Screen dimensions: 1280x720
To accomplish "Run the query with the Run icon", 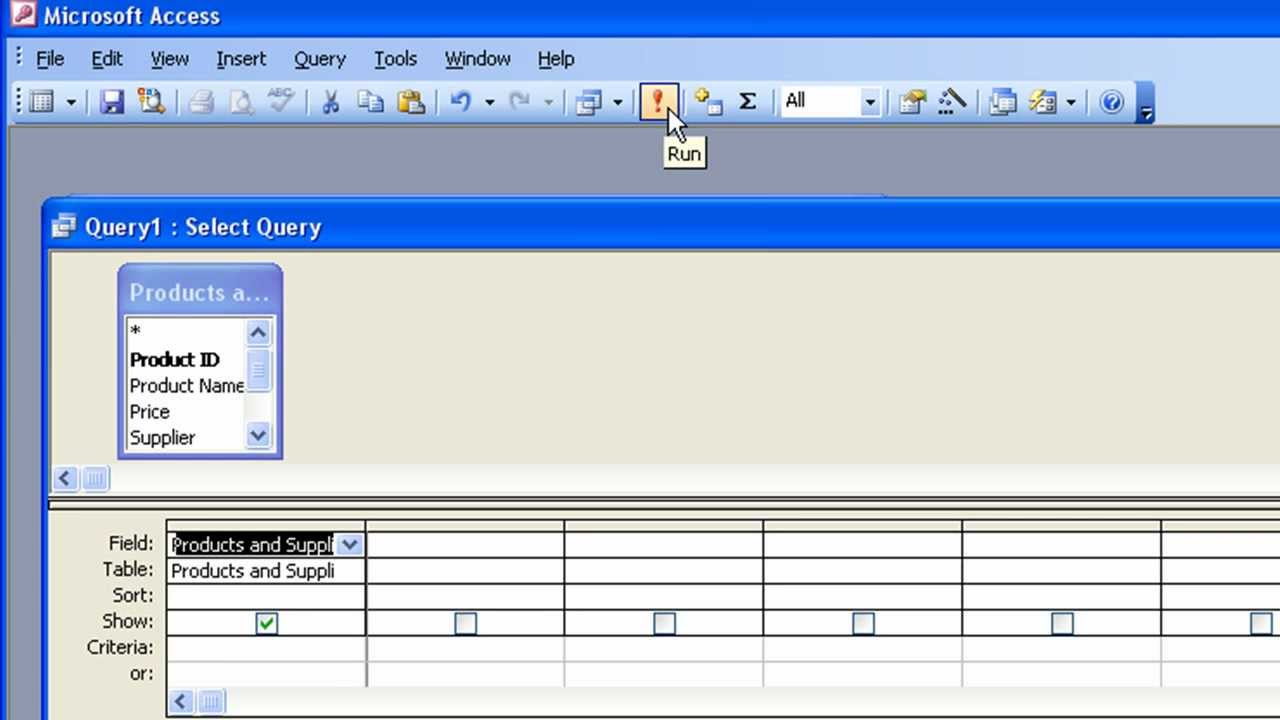I will pos(658,101).
